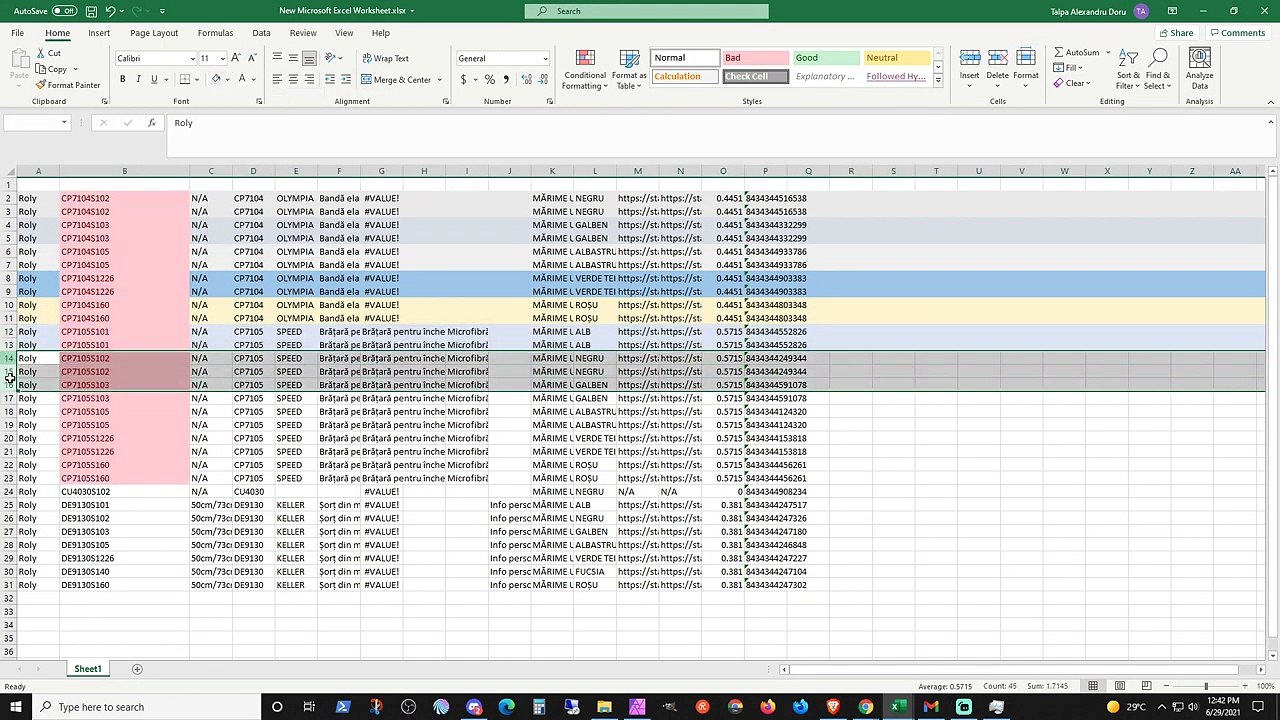Click the Save icon in the title bar
The height and width of the screenshot is (720, 1280).
pos(91,11)
